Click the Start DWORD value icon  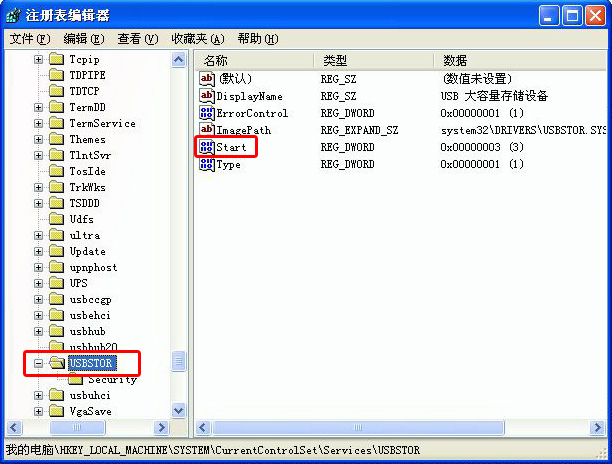[x=207, y=147]
